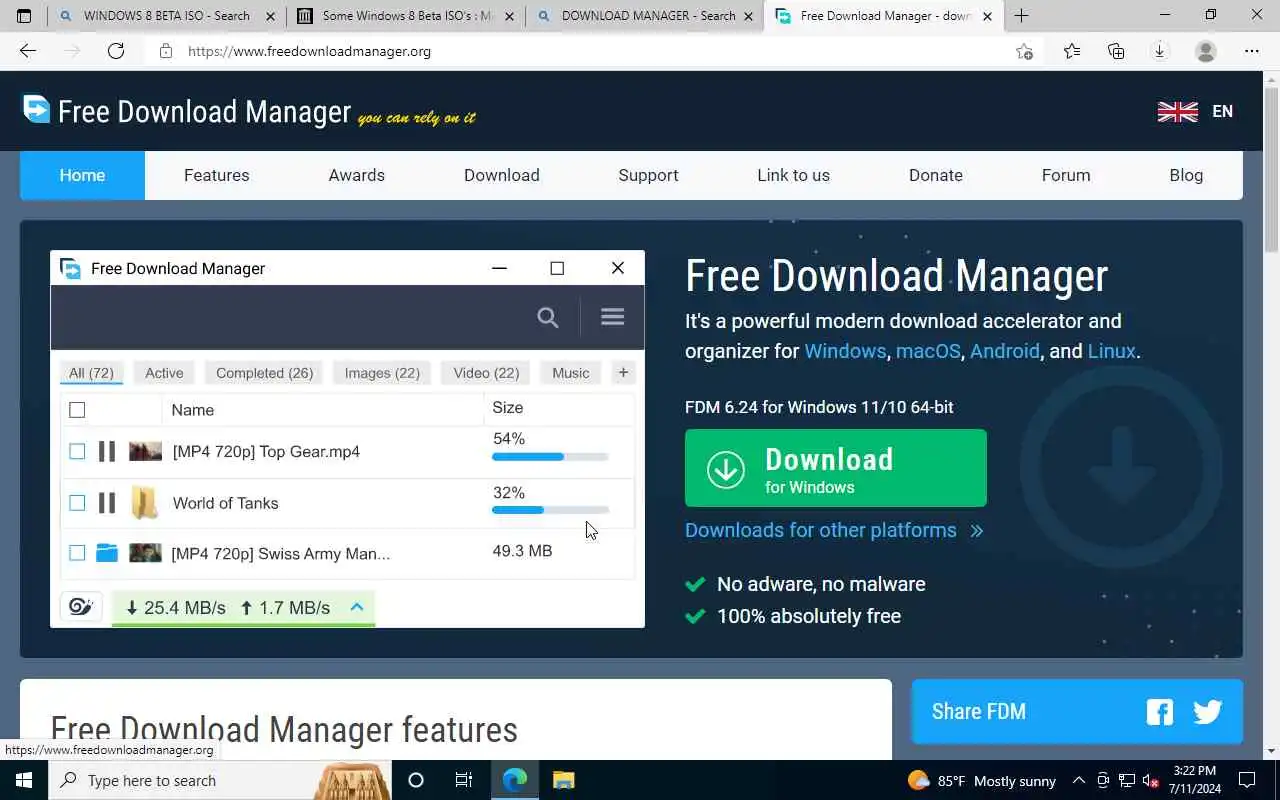Open the Support page
The width and height of the screenshot is (1280, 800).
click(x=648, y=175)
